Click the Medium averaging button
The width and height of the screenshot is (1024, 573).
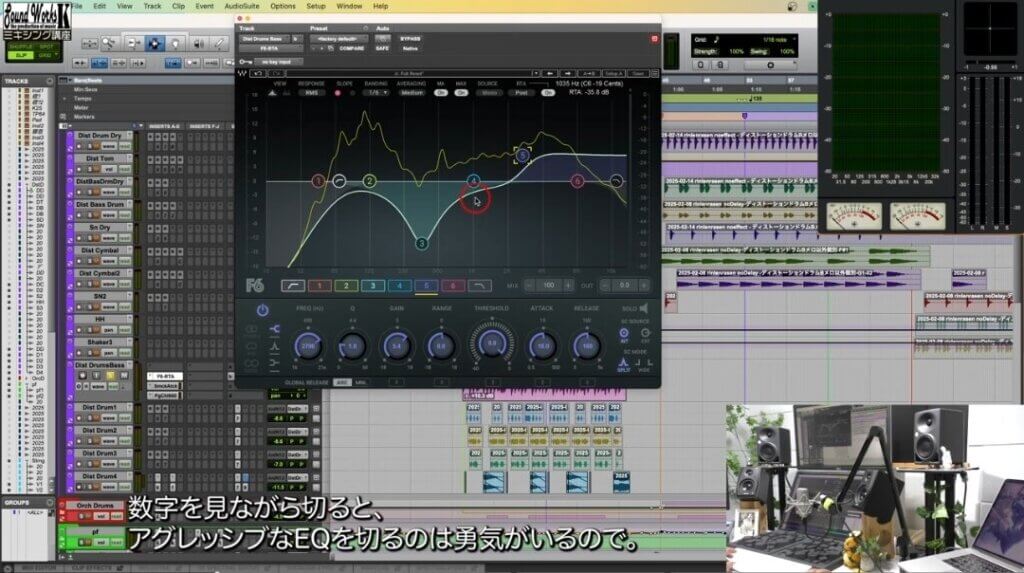point(411,93)
